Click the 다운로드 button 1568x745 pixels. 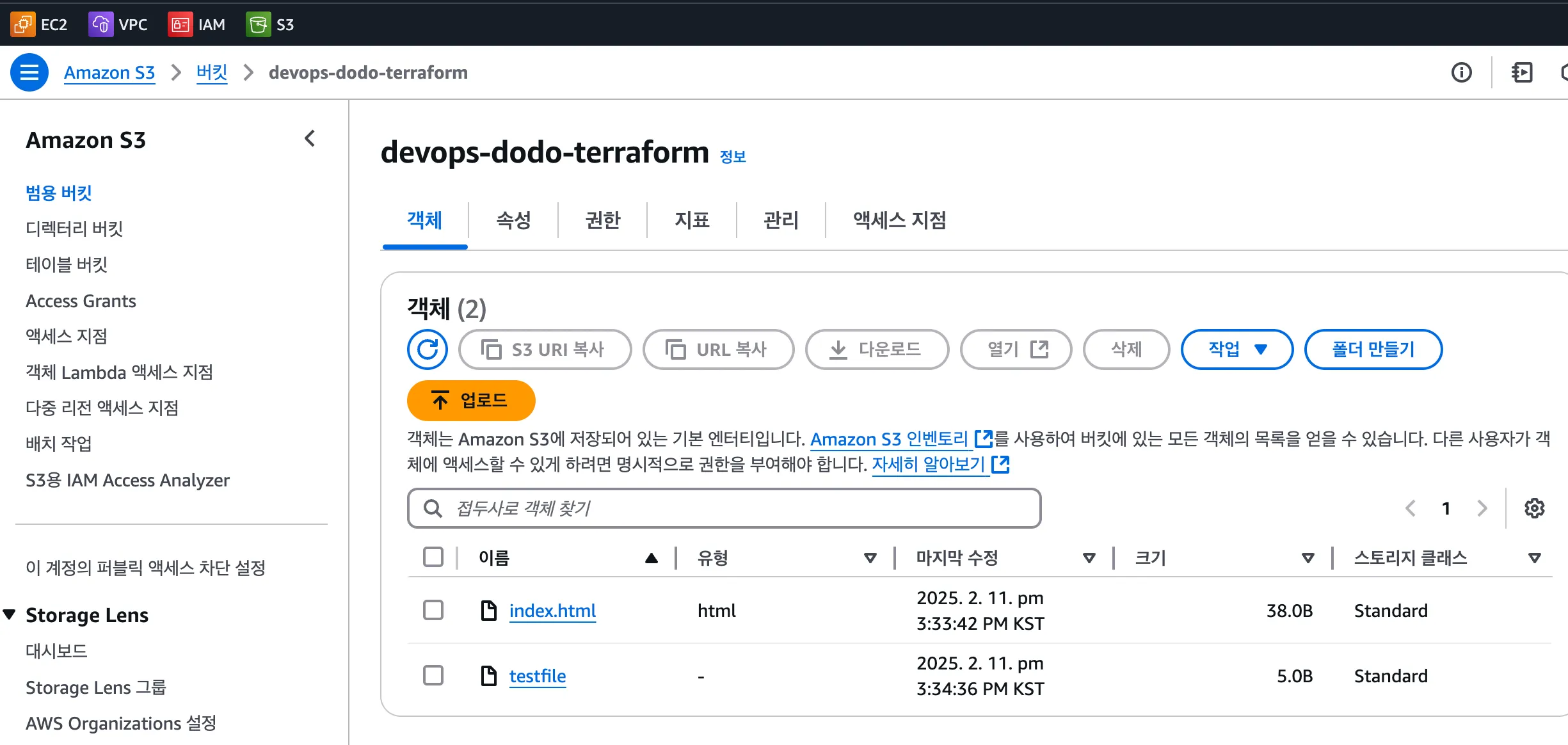(x=877, y=349)
